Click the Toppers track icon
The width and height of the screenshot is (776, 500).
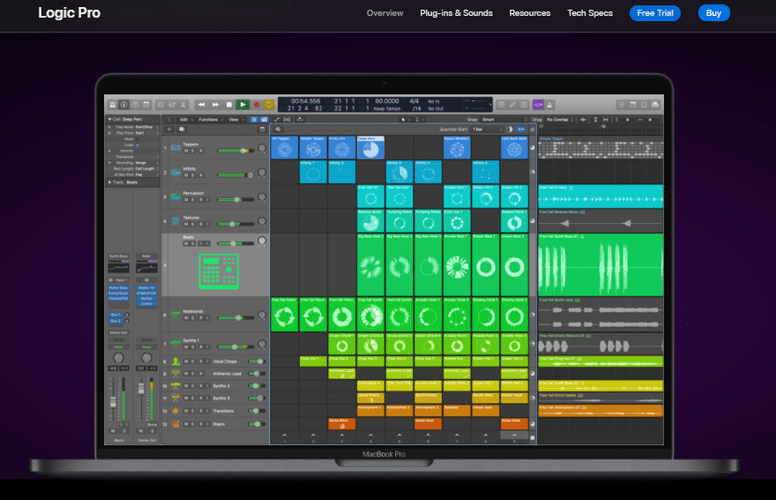pos(175,148)
